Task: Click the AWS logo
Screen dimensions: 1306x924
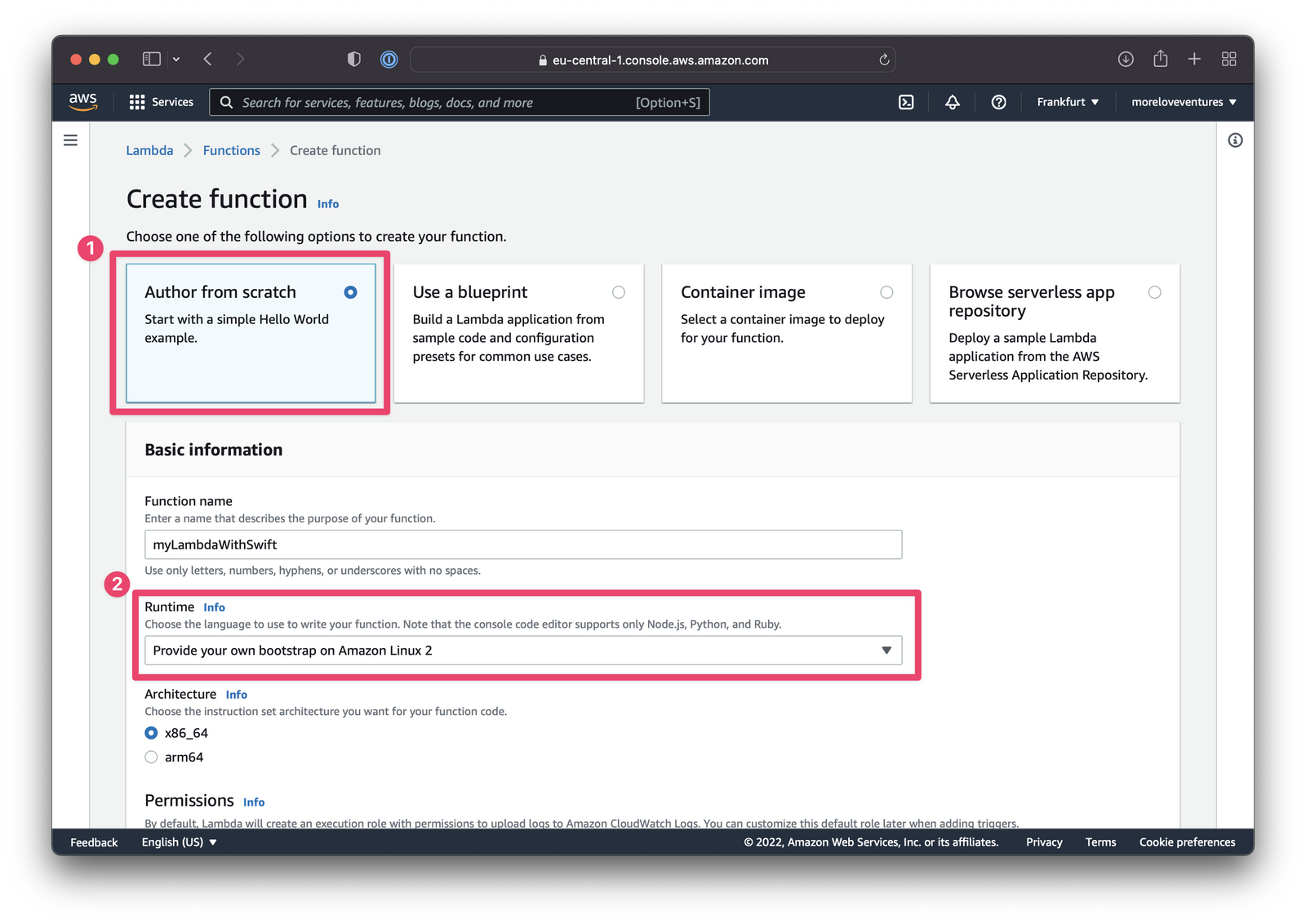Action: pos(82,101)
